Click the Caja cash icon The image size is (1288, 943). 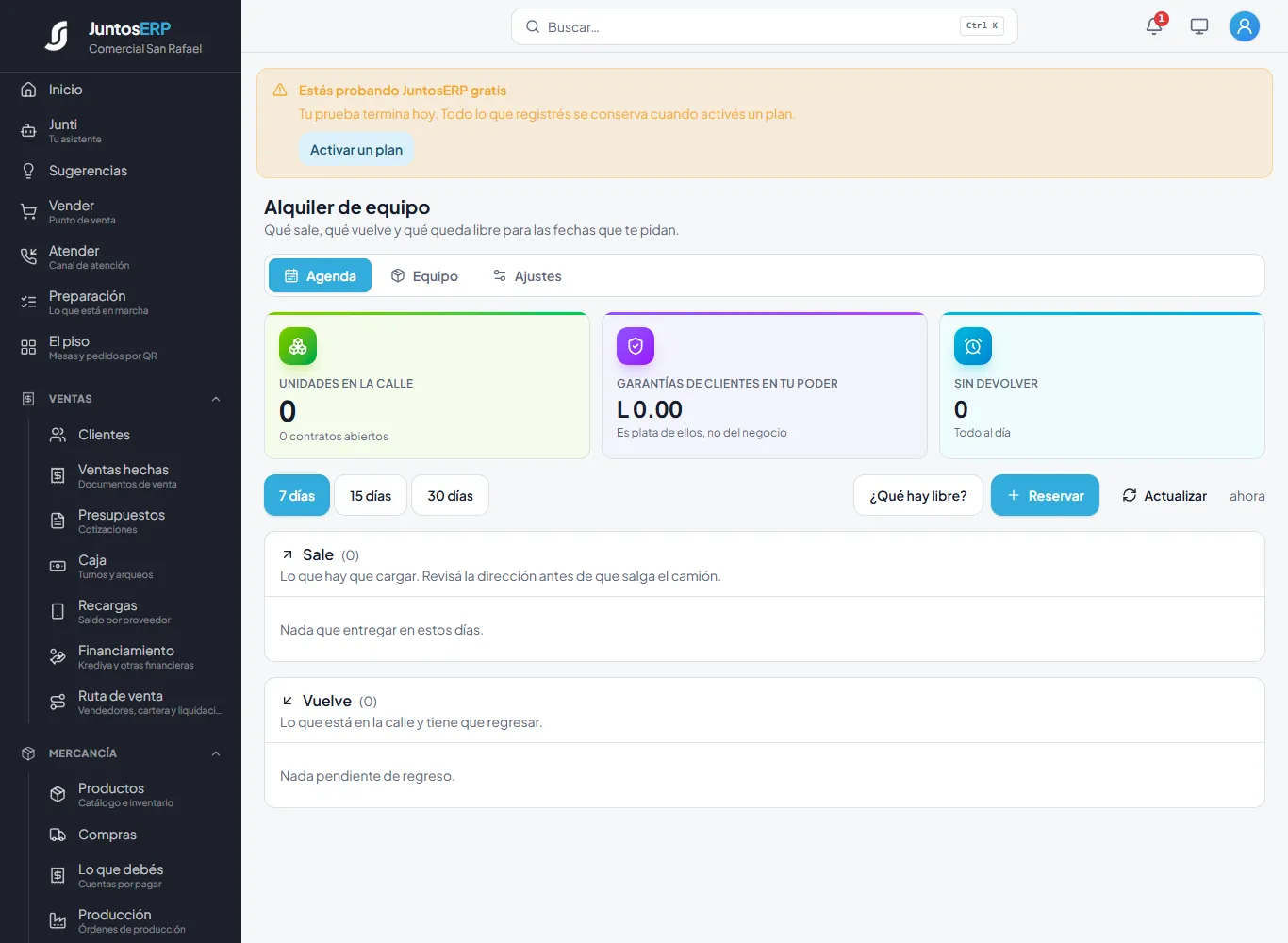tap(58, 566)
